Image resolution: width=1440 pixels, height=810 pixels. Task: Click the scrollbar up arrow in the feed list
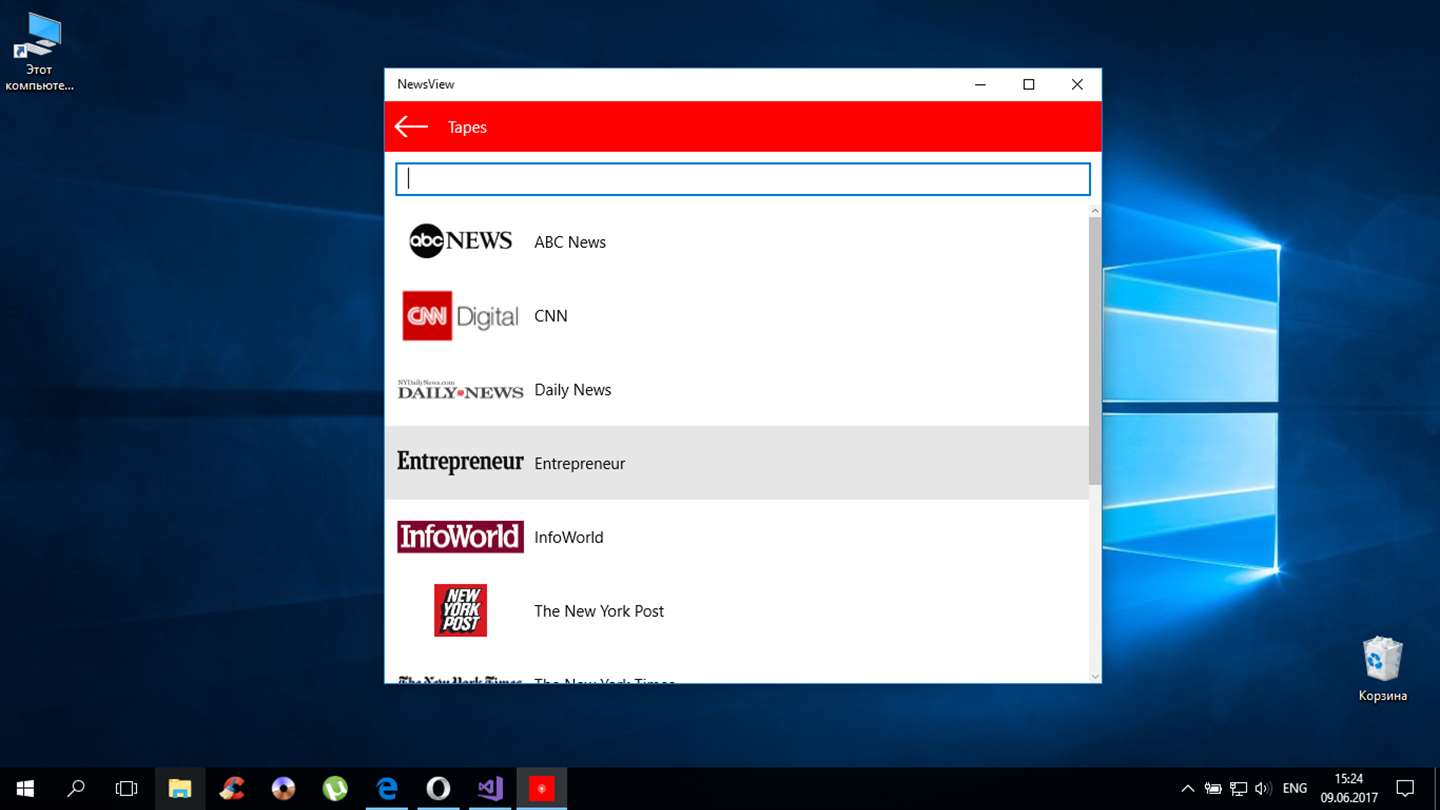click(x=1095, y=211)
